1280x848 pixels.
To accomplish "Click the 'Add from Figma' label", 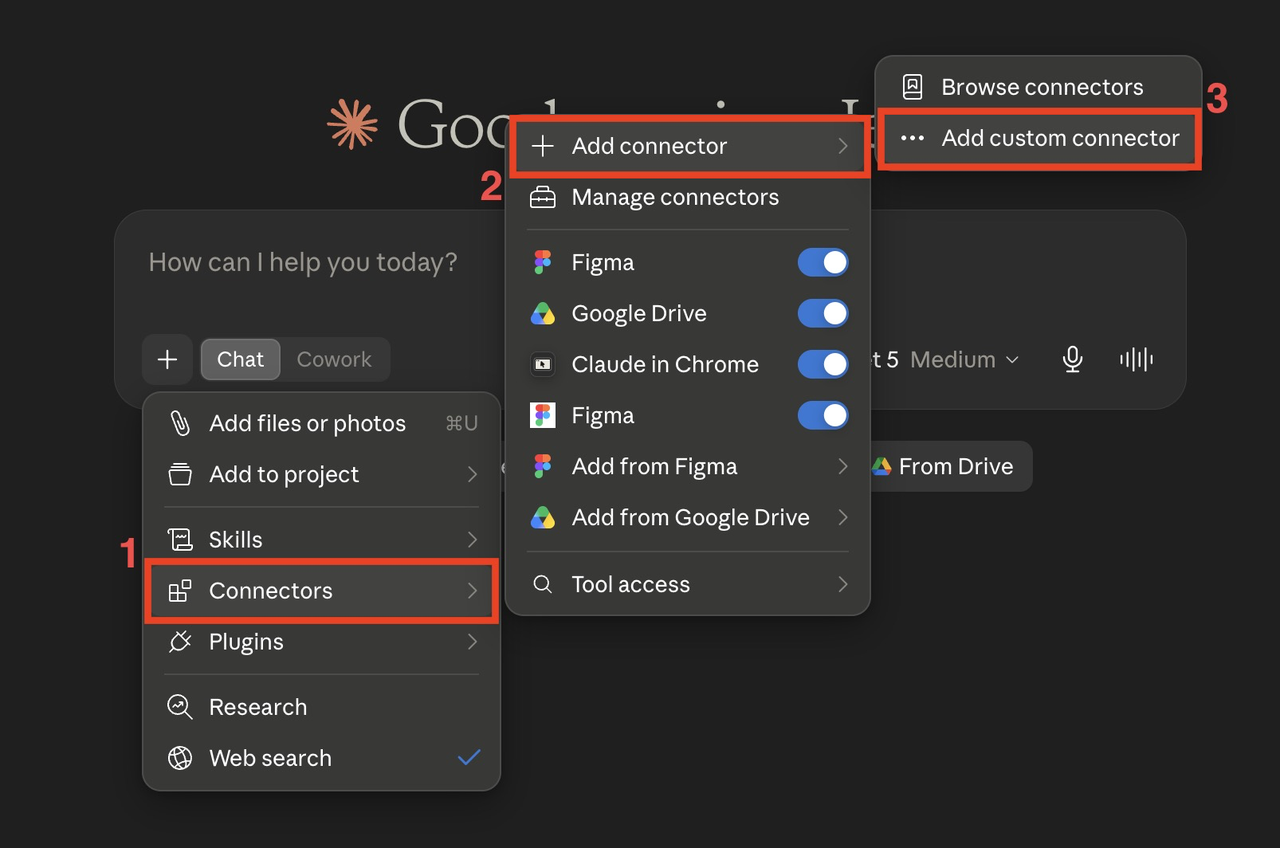I will (655, 467).
